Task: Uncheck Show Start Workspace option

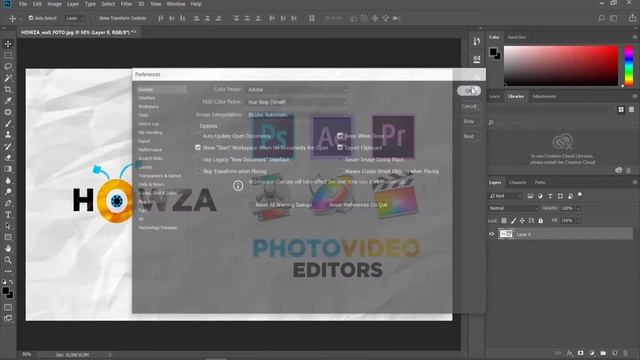Action: point(198,148)
